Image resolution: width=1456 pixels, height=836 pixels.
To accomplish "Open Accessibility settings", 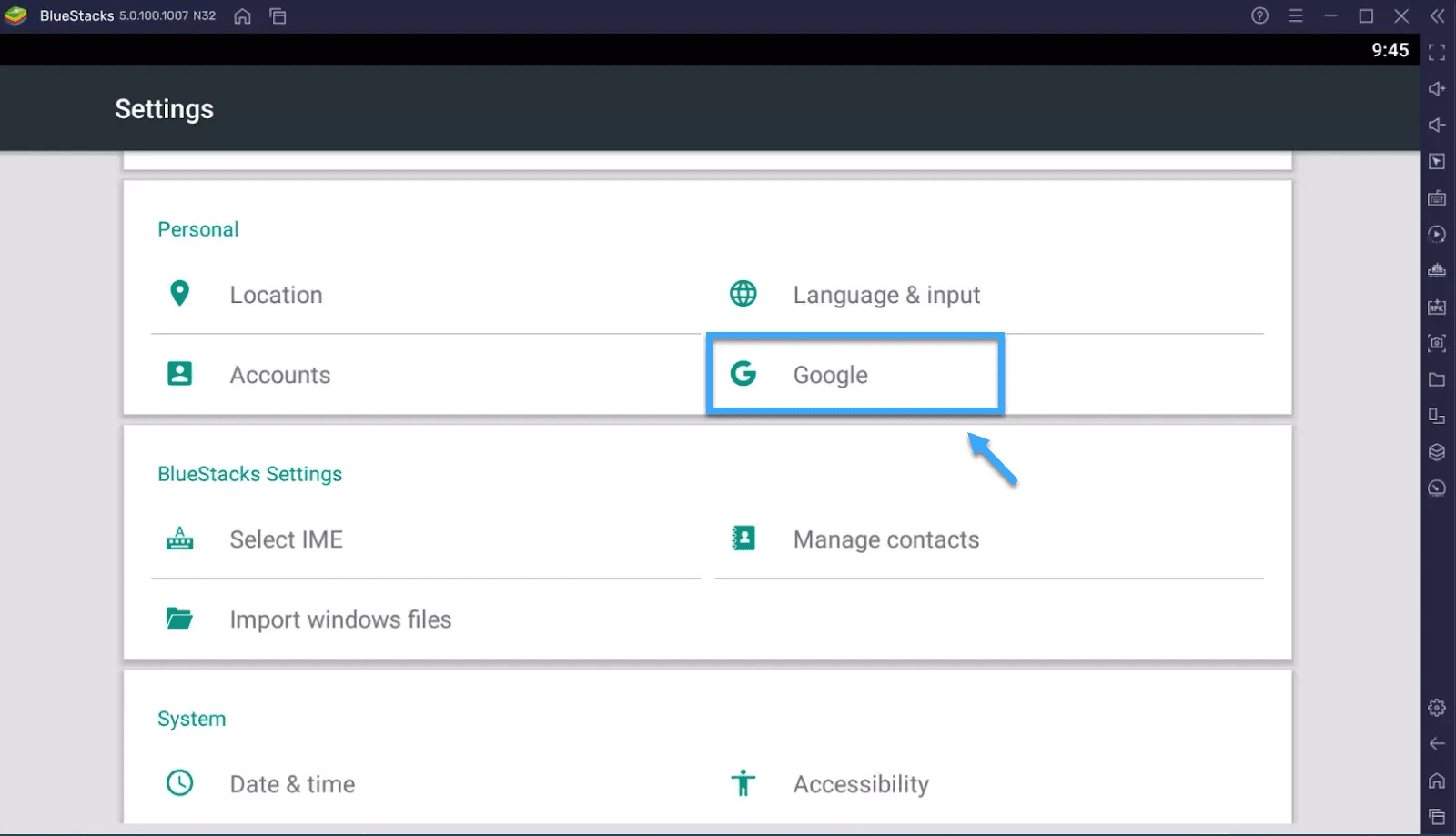I will 989,784.
